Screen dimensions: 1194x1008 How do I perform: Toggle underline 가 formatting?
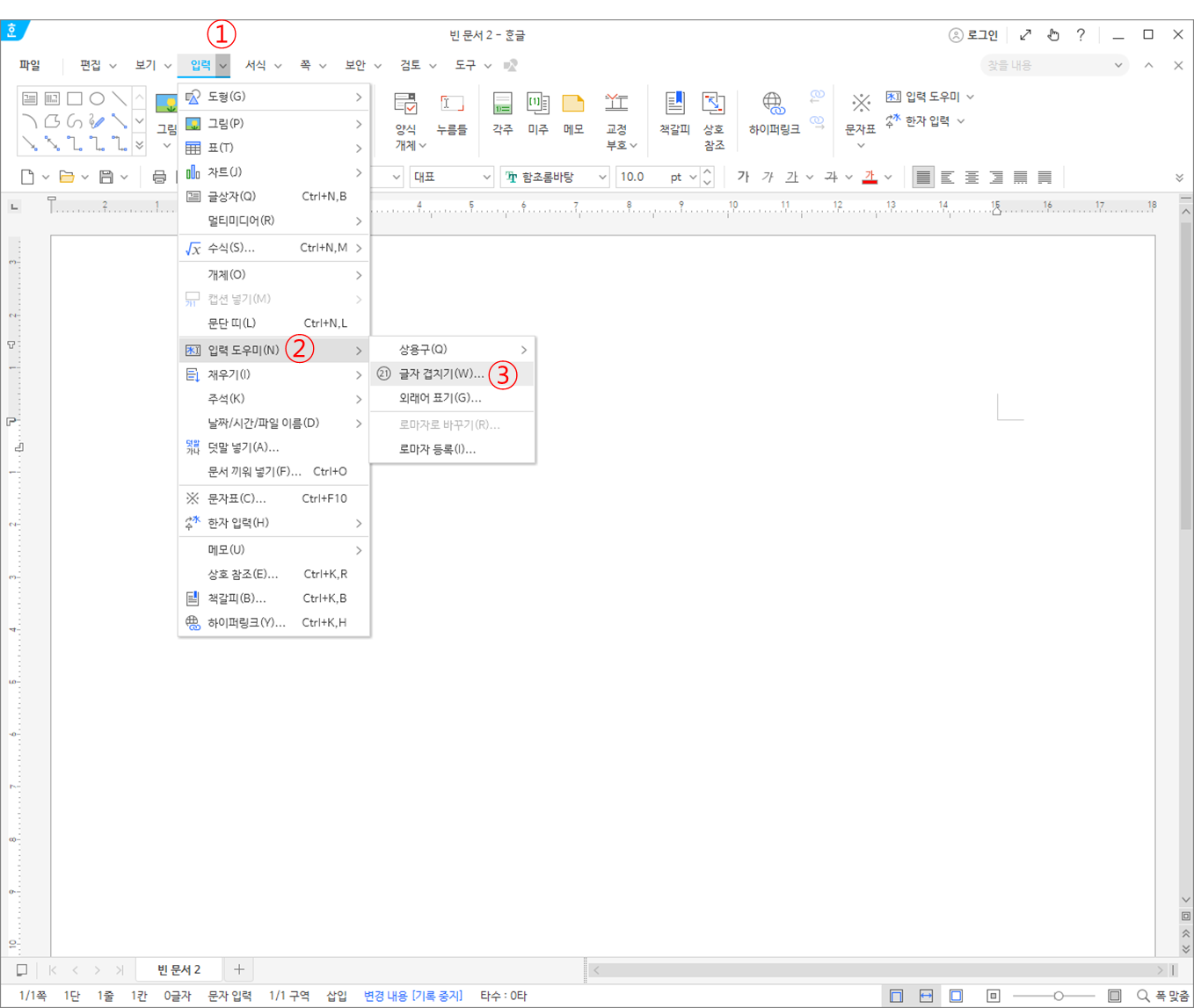[x=792, y=177]
